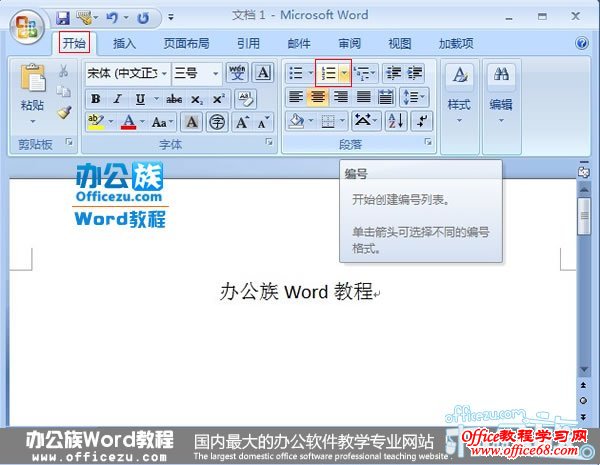Open Font dialog launcher

pos(269,142)
